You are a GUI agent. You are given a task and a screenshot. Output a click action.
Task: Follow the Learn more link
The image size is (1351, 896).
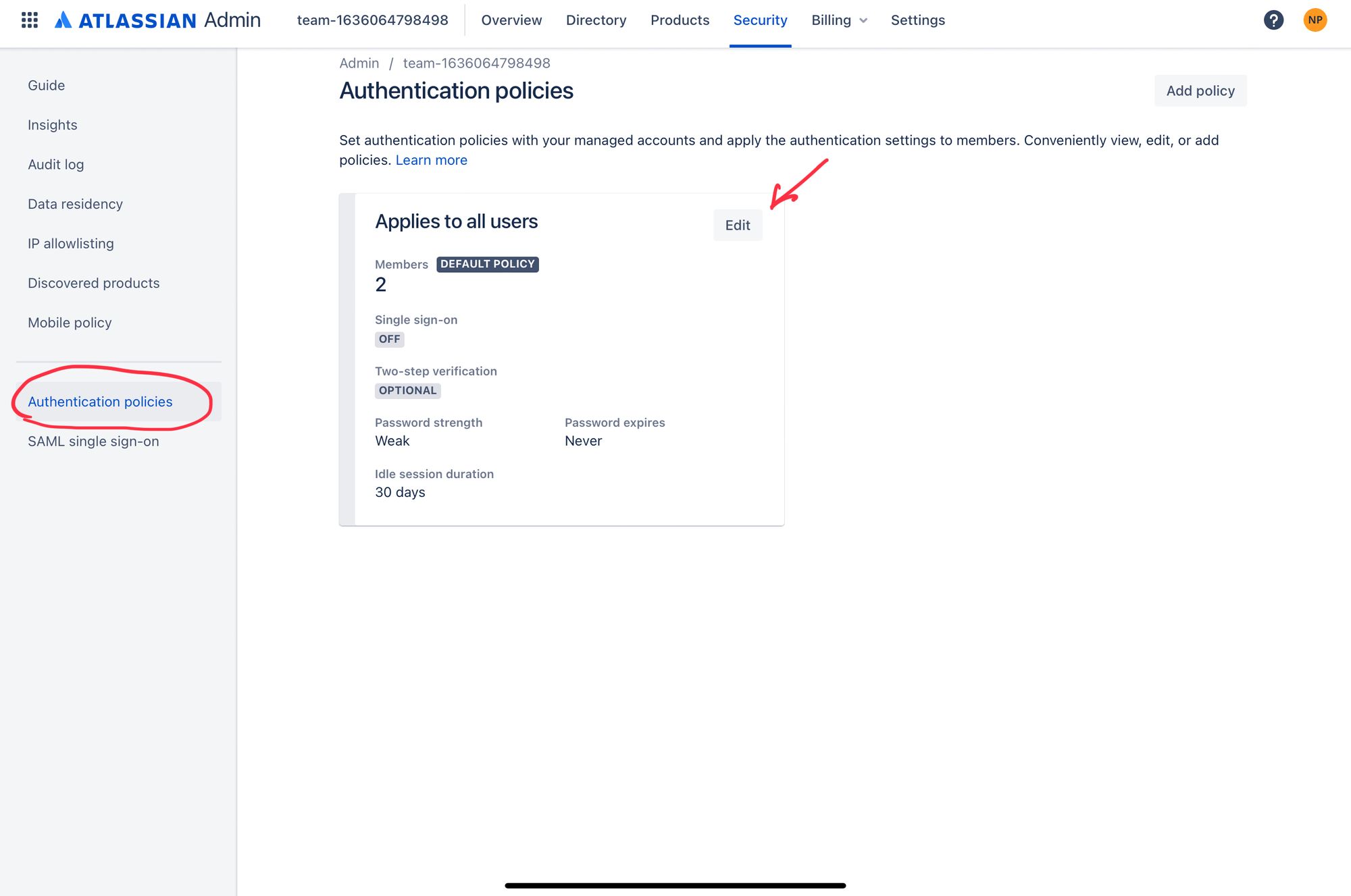[432, 160]
